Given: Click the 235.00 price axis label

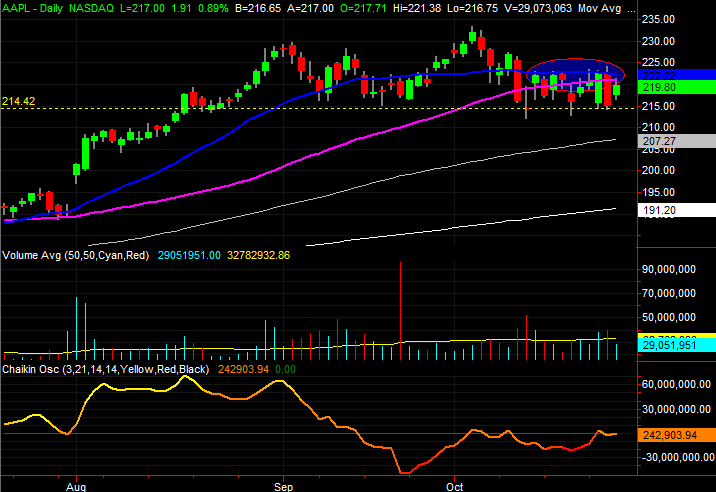Looking at the screenshot, I should (x=661, y=20).
